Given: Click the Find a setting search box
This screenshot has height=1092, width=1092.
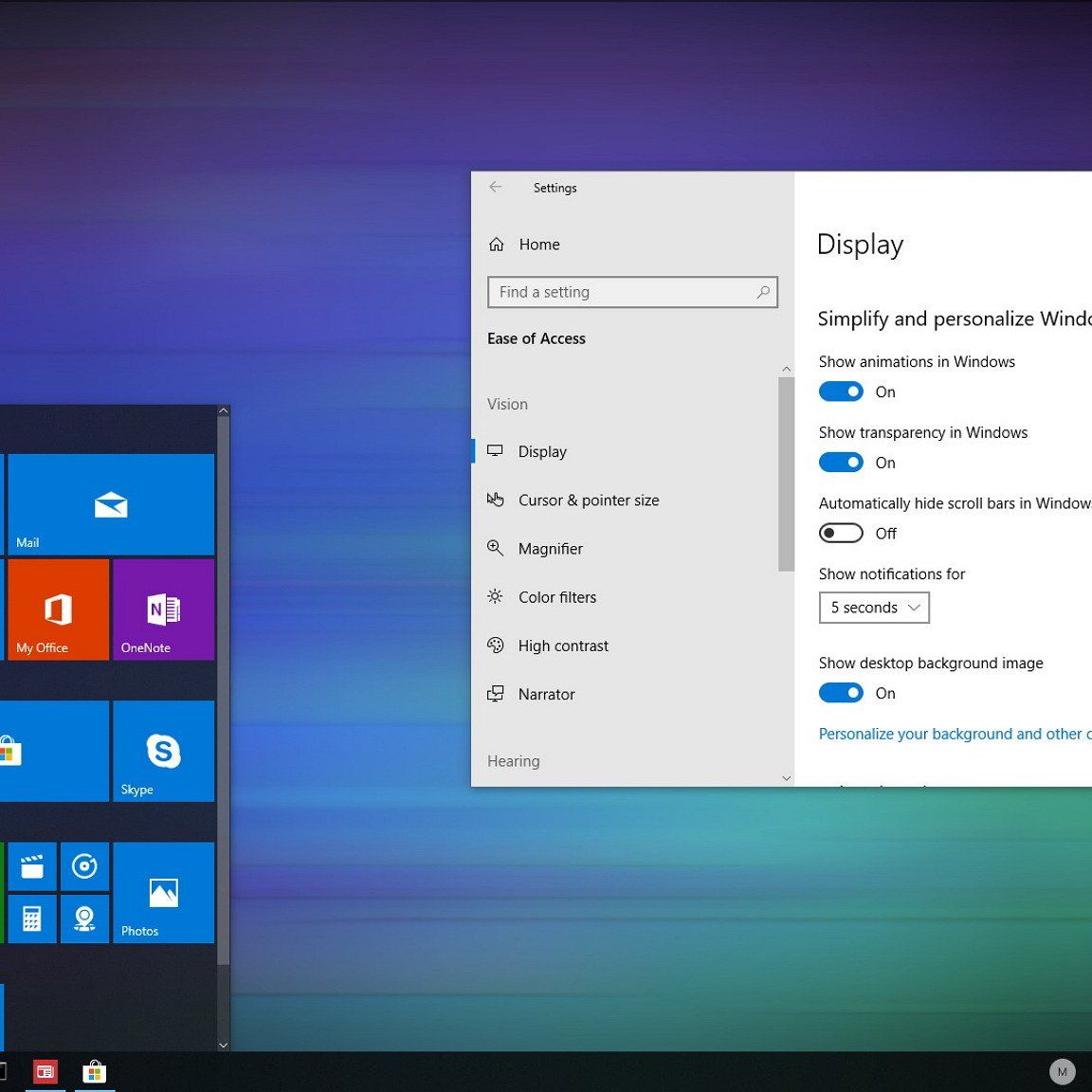Looking at the screenshot, I should tap(626, 292).
